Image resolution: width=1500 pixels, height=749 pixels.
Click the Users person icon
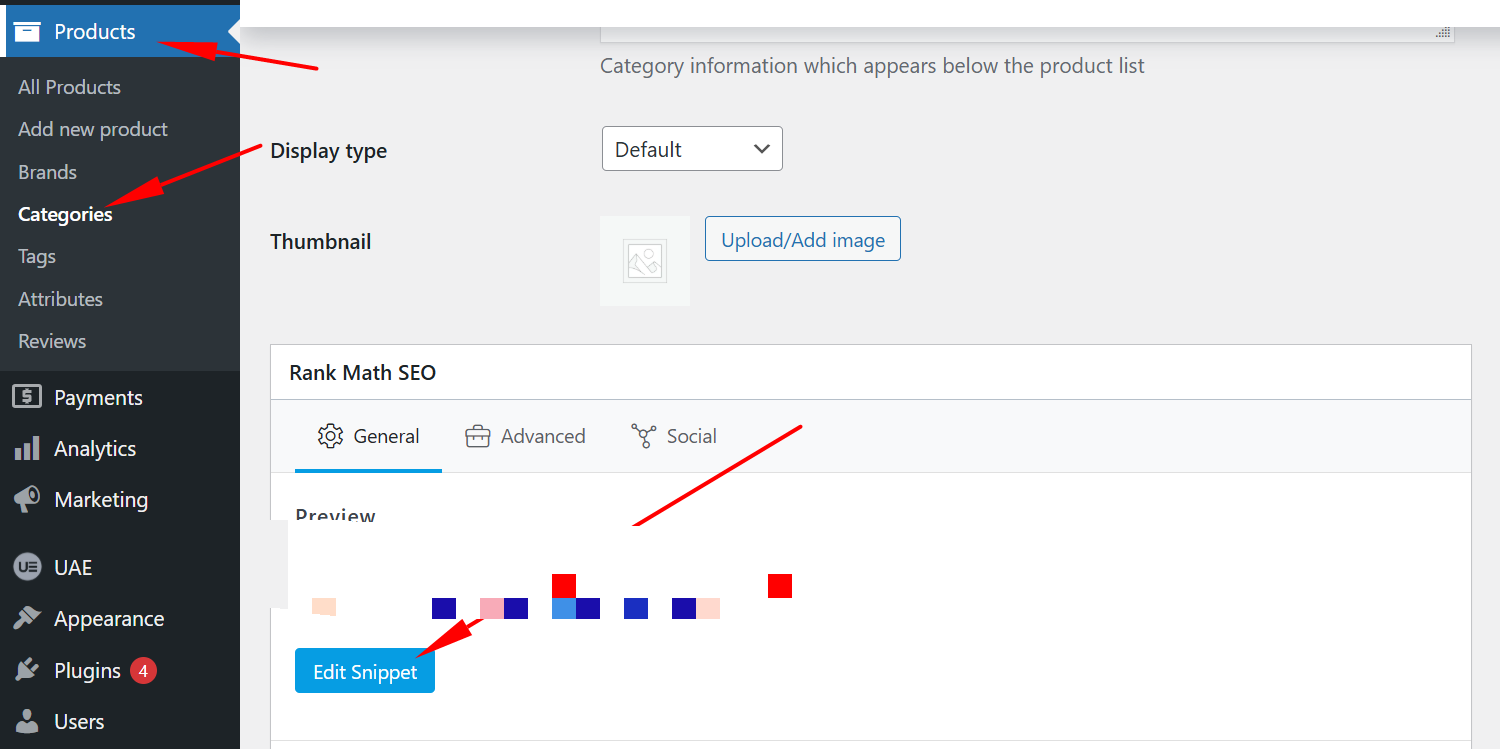point(27,721)
